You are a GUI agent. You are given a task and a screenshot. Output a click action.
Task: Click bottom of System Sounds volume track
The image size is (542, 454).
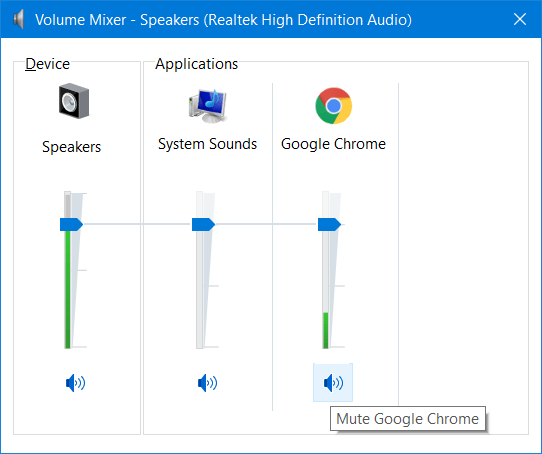[x=199, y=341]
